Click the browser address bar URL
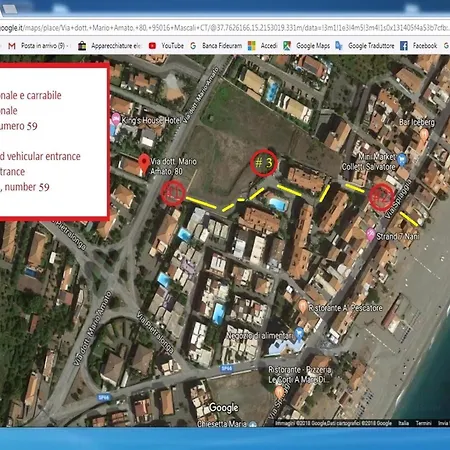Screen dimensions: 450x450 225,28
